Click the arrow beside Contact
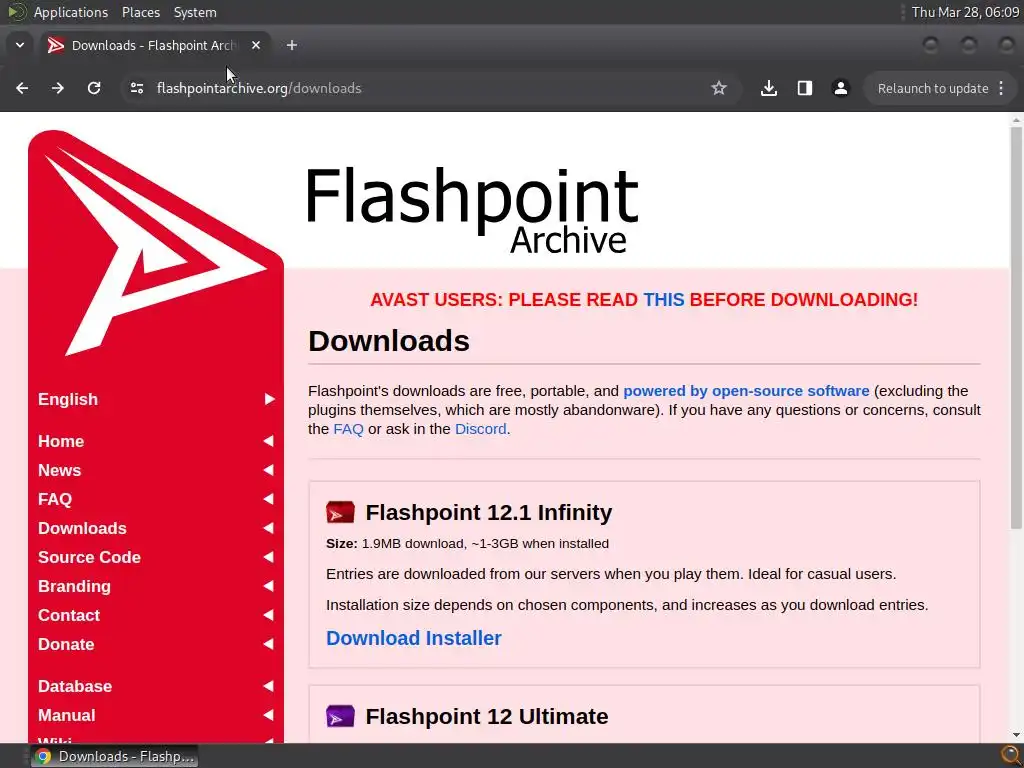This screenshot has width=1024, height=768. coord(268,615)
